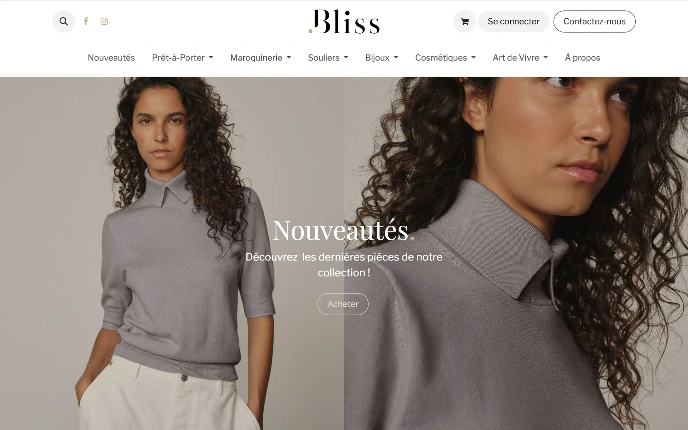The height and width of the screenshot is (430, 688).
Task: Open the Souliers dropdown
Action: [328, 57]
